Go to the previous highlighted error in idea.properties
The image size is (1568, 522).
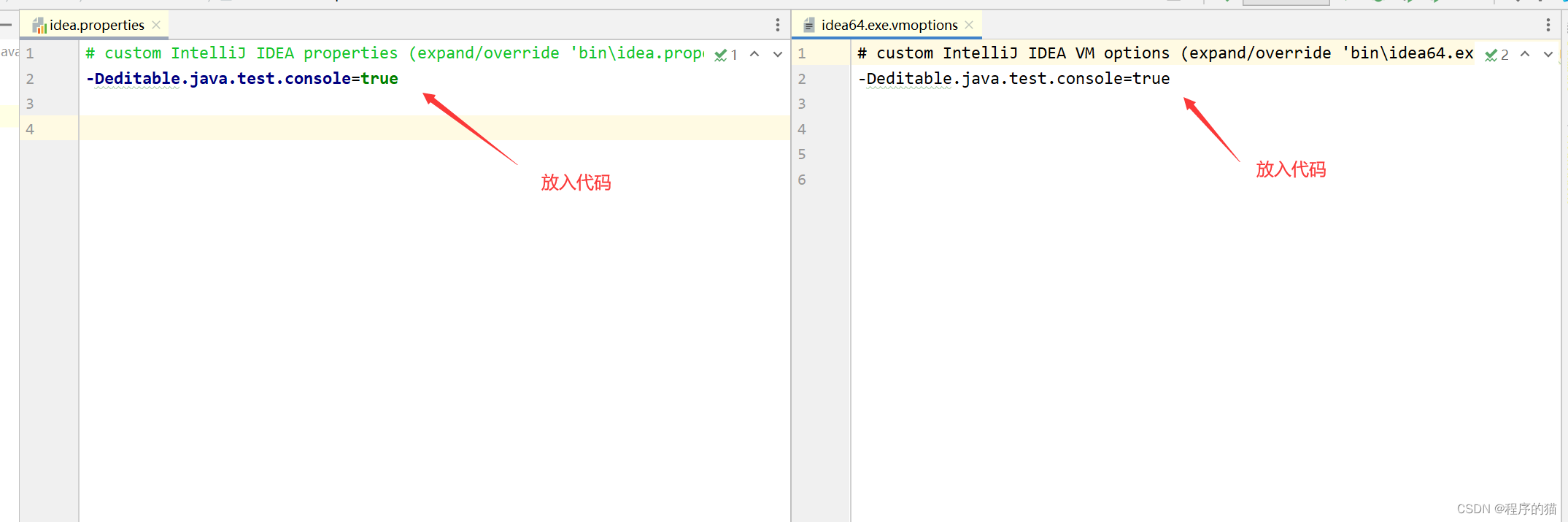754,54
